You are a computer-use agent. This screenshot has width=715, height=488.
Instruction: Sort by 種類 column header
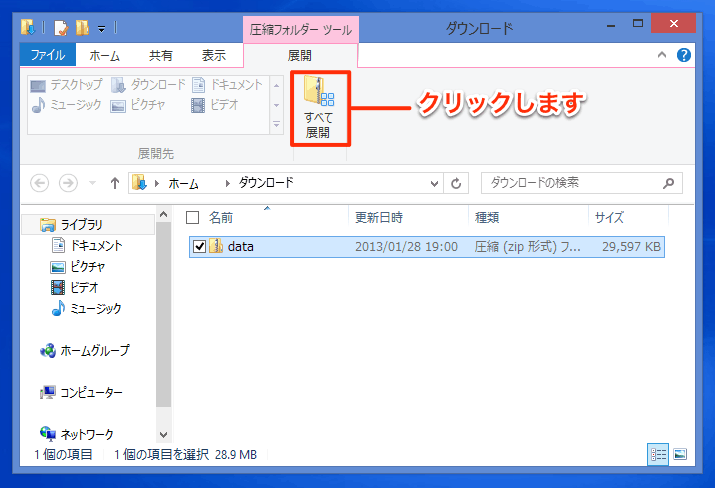pos(487,218)
